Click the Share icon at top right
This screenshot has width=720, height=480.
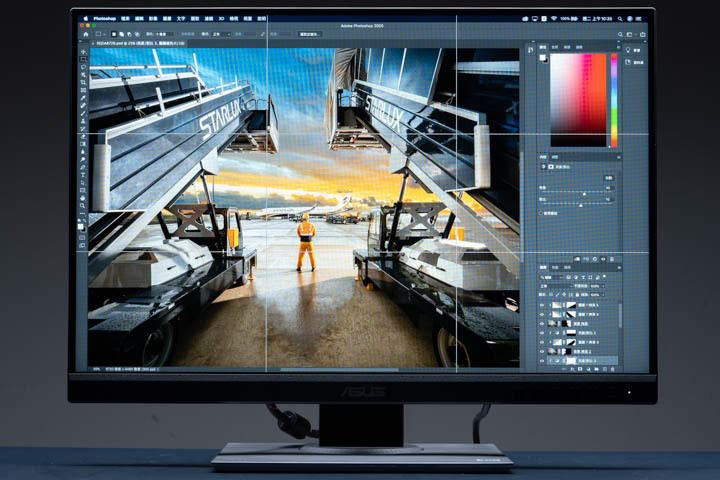tap(643, 34)
